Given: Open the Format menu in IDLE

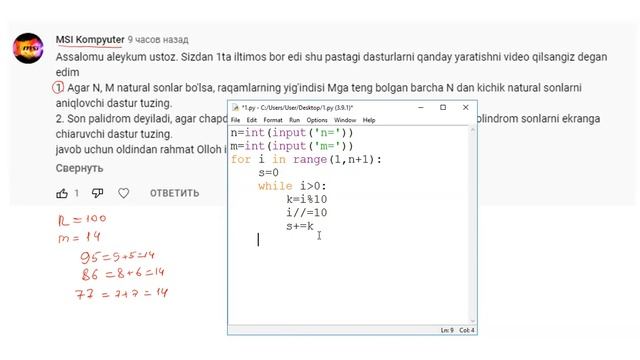Looking at the screenshot, I should 273,120.
